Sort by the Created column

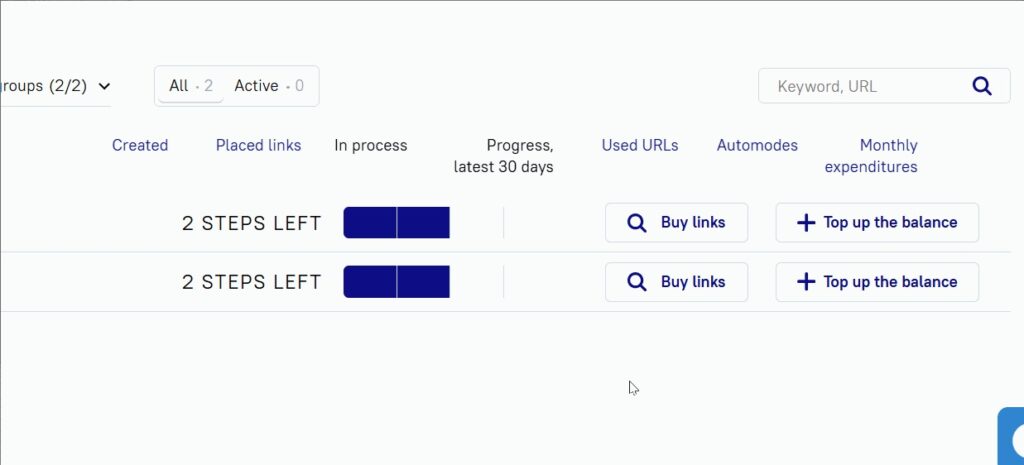(140, 145)
